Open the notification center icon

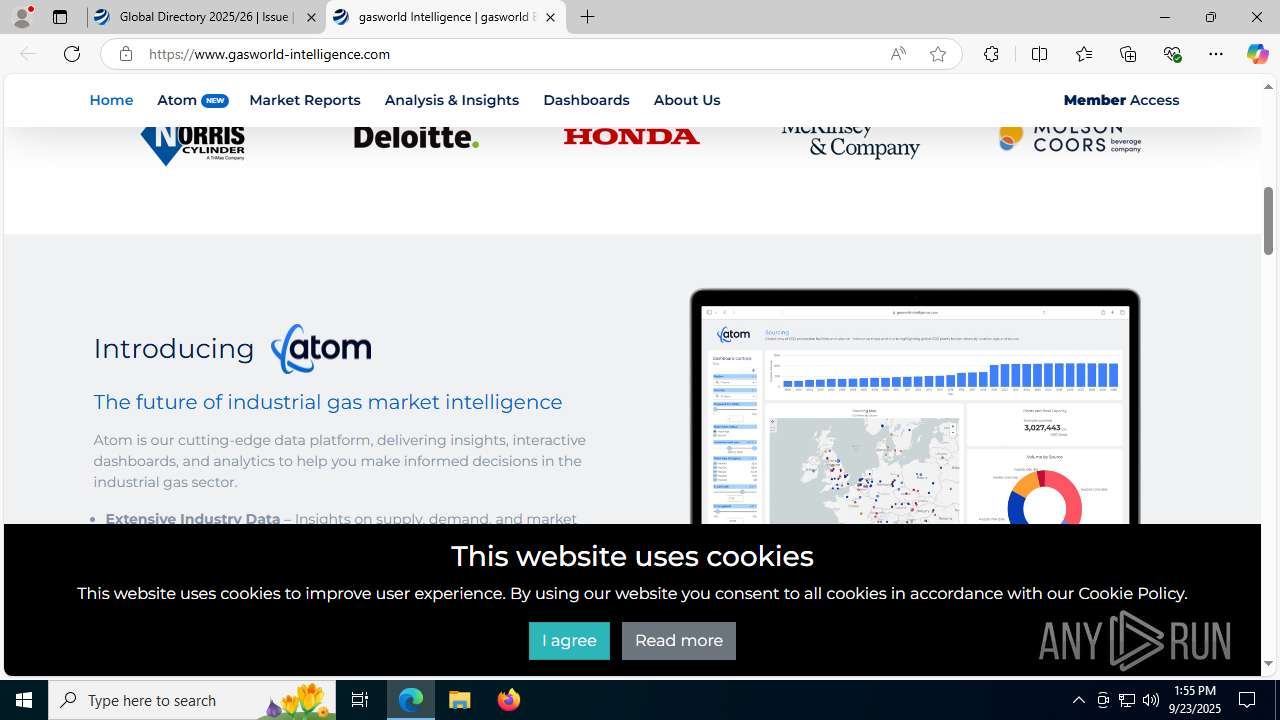coord(1248,700)
